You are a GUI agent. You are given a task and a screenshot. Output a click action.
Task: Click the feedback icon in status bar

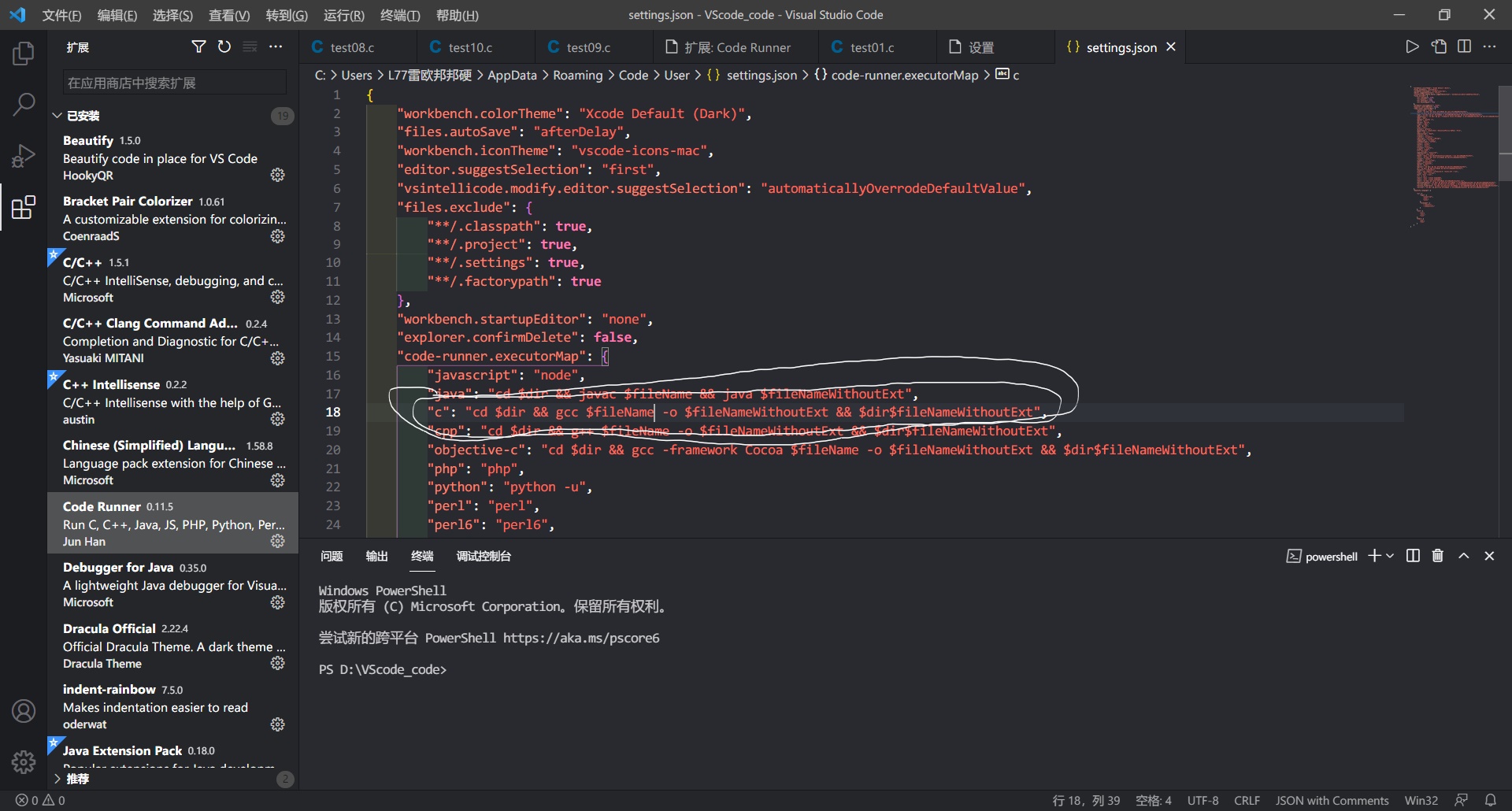pos(1461,800)
